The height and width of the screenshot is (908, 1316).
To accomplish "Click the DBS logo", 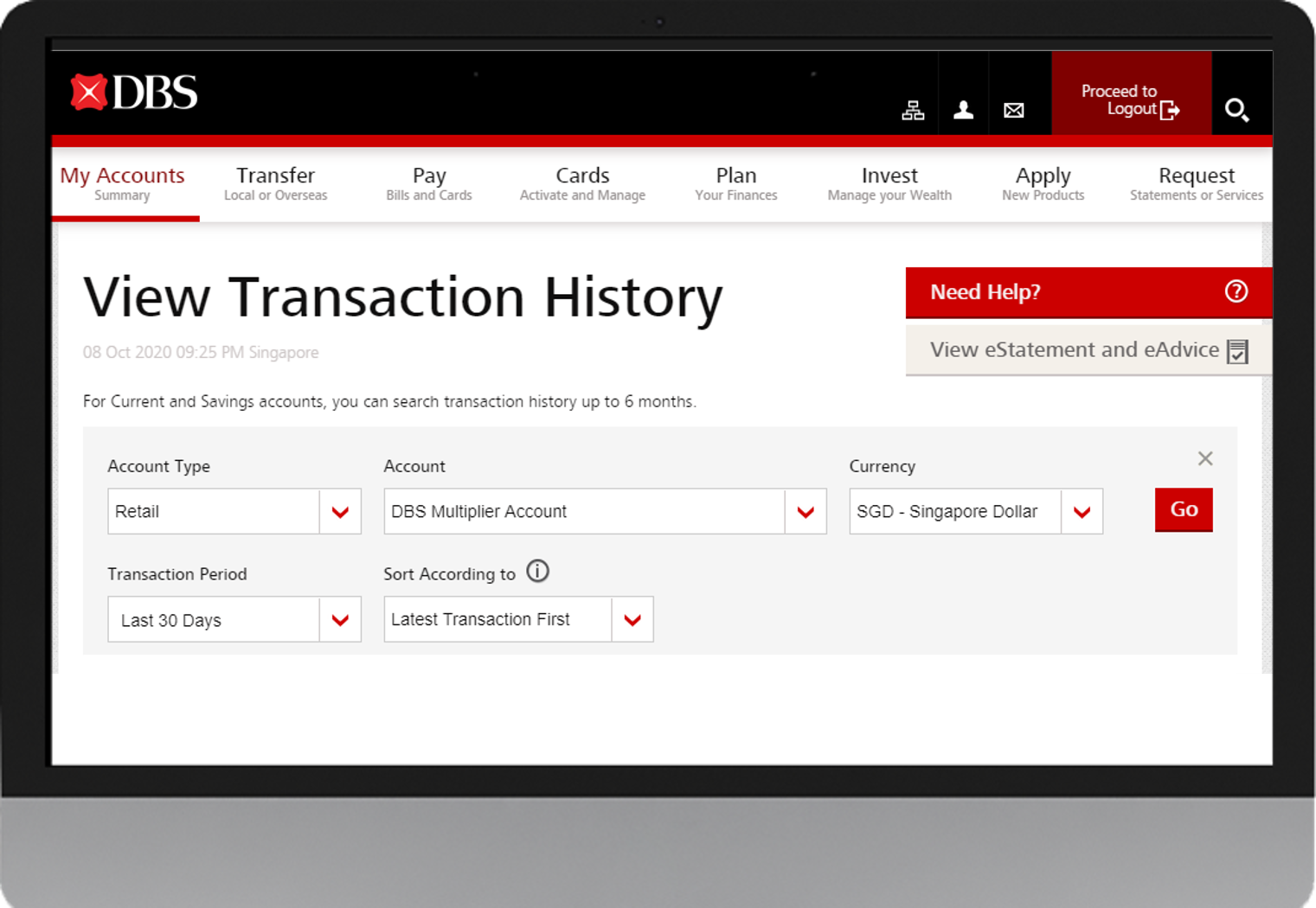I will tap(134, 93).
